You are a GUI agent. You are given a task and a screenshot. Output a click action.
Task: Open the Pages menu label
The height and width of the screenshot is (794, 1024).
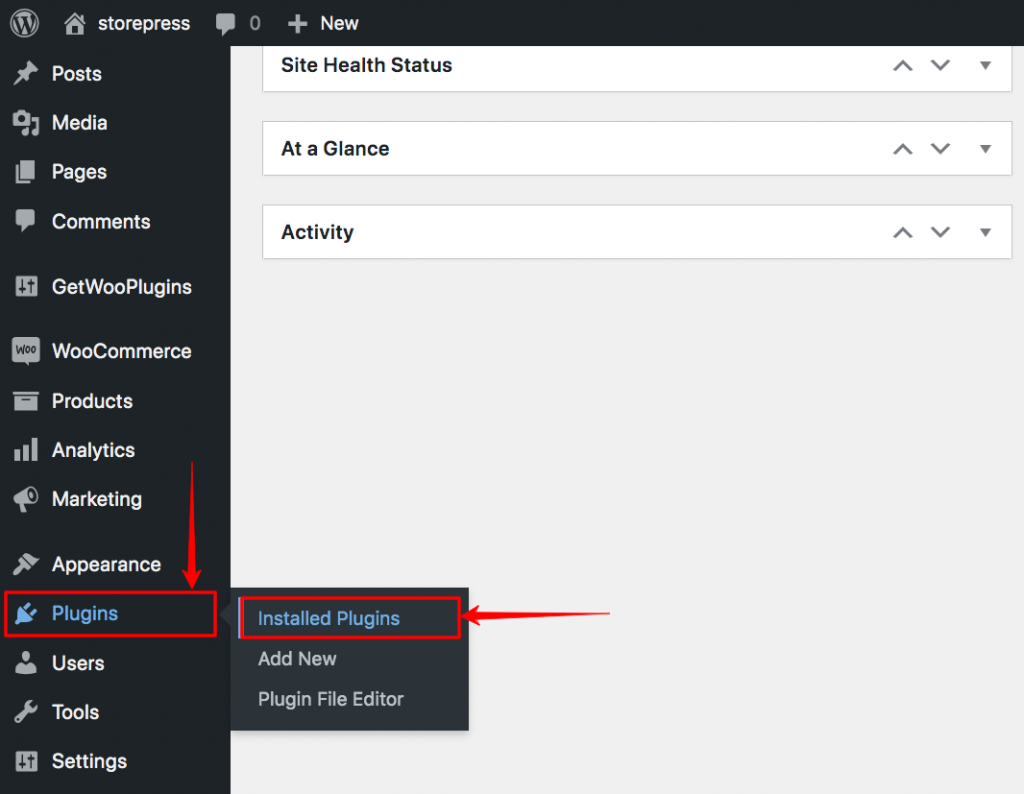click(79, 172)
